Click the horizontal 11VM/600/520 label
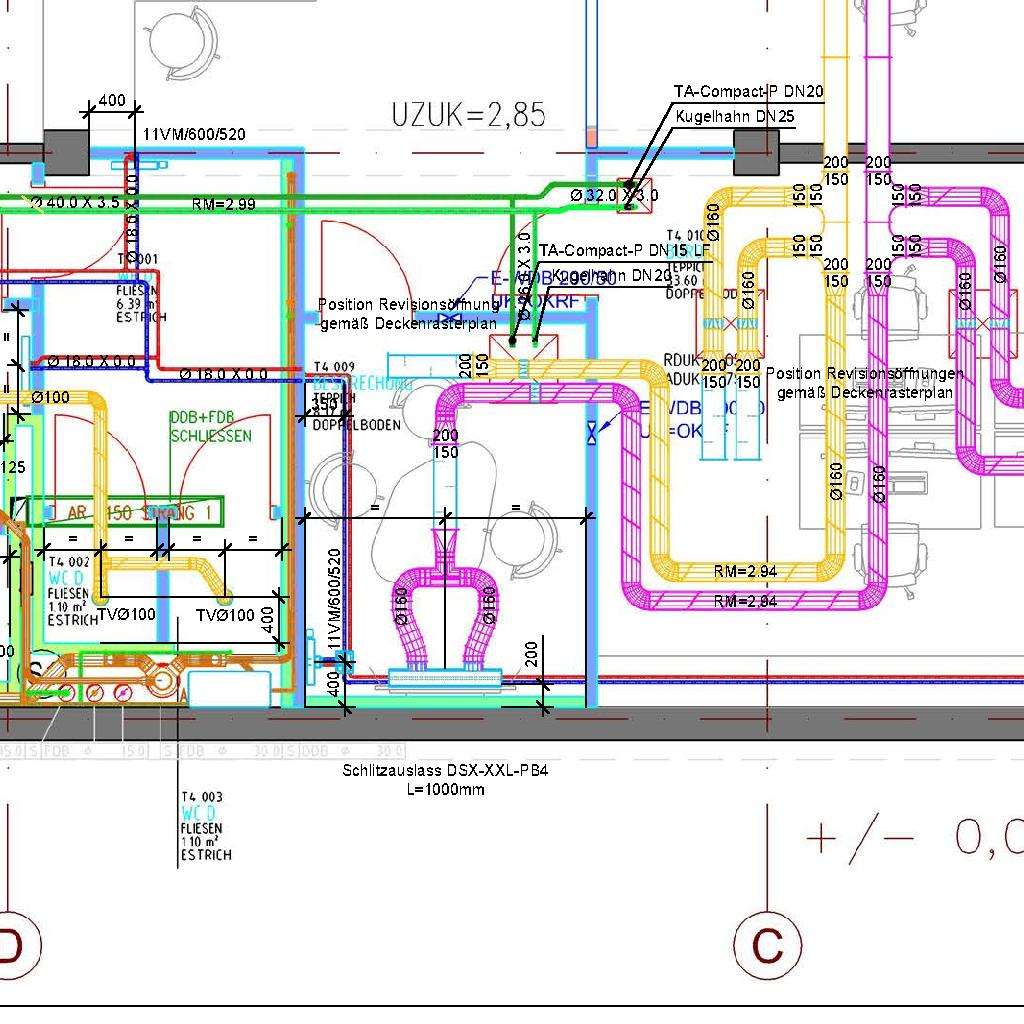 tap(194, 134)
